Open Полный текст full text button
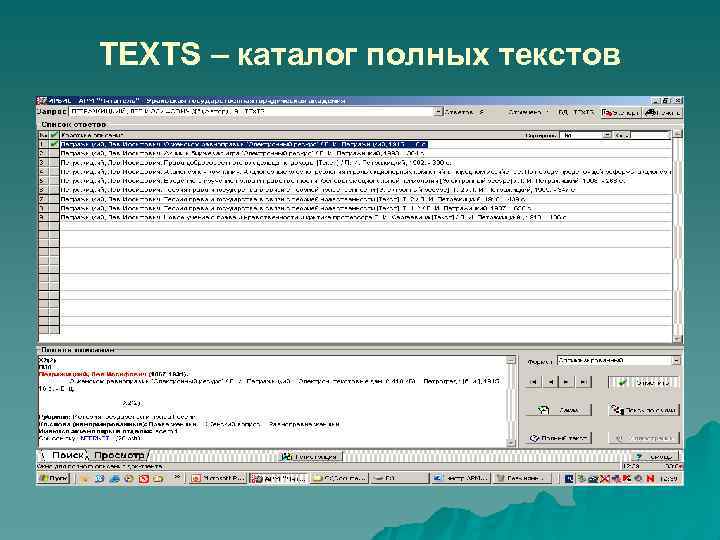This screenshot has height=540, width=720. (559, 438)
